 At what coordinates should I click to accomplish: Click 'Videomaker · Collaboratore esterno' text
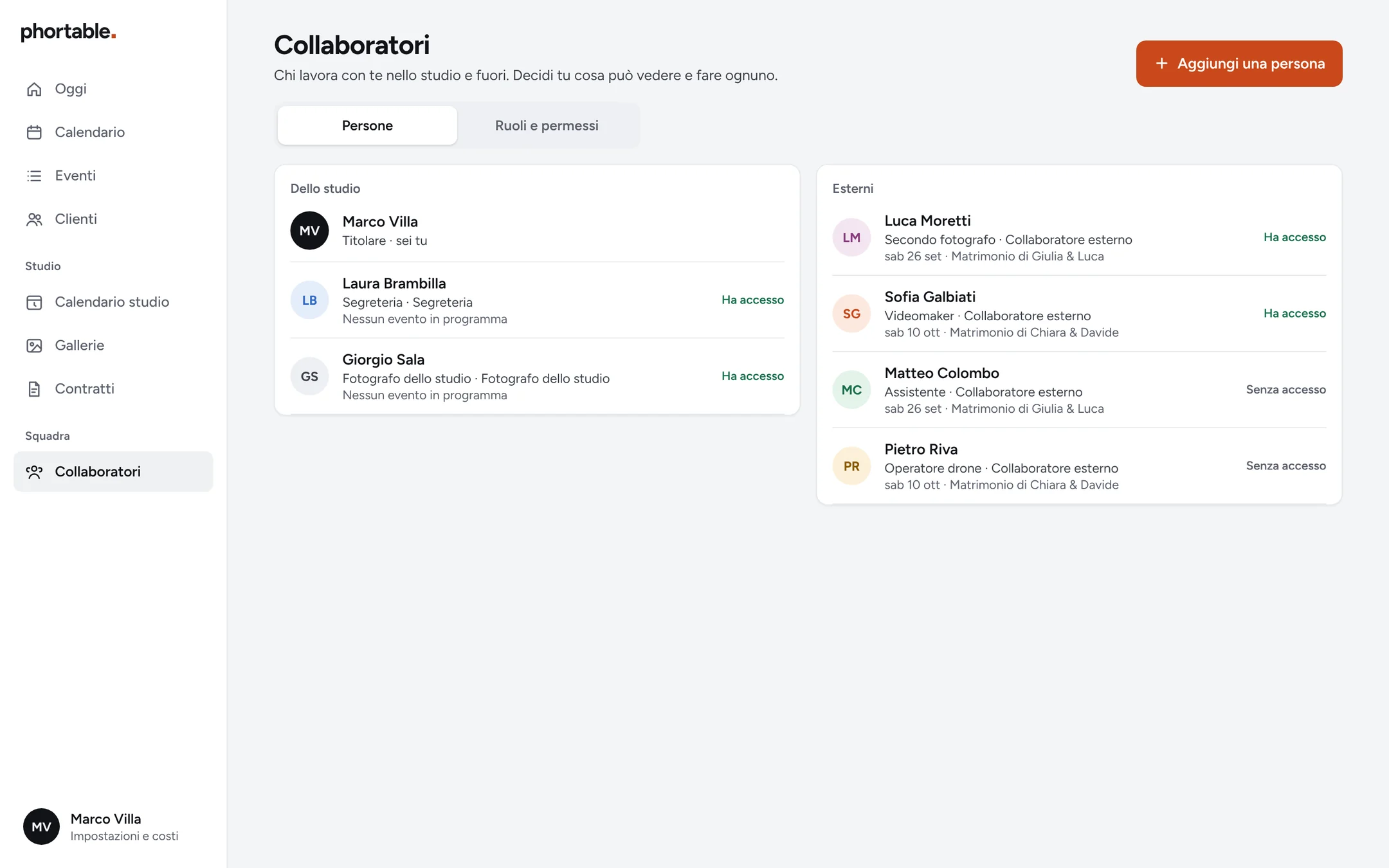click(x=987, y=316)
